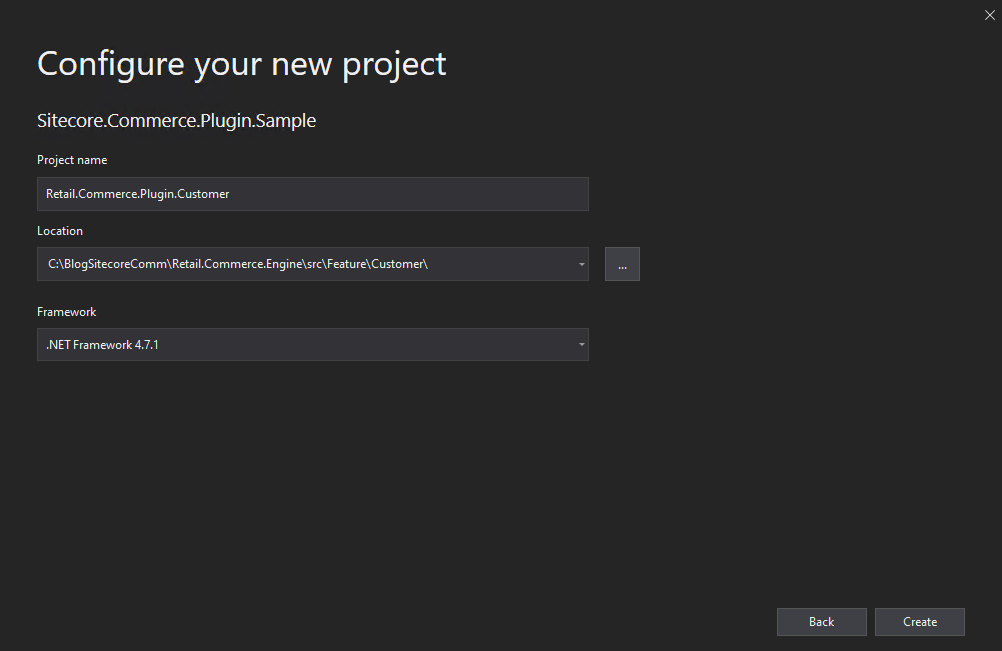The height and width of the screenshot is (651, 1002).
Task: Click the Project name label
Action: pyautogui.click(x=72, y=160)
